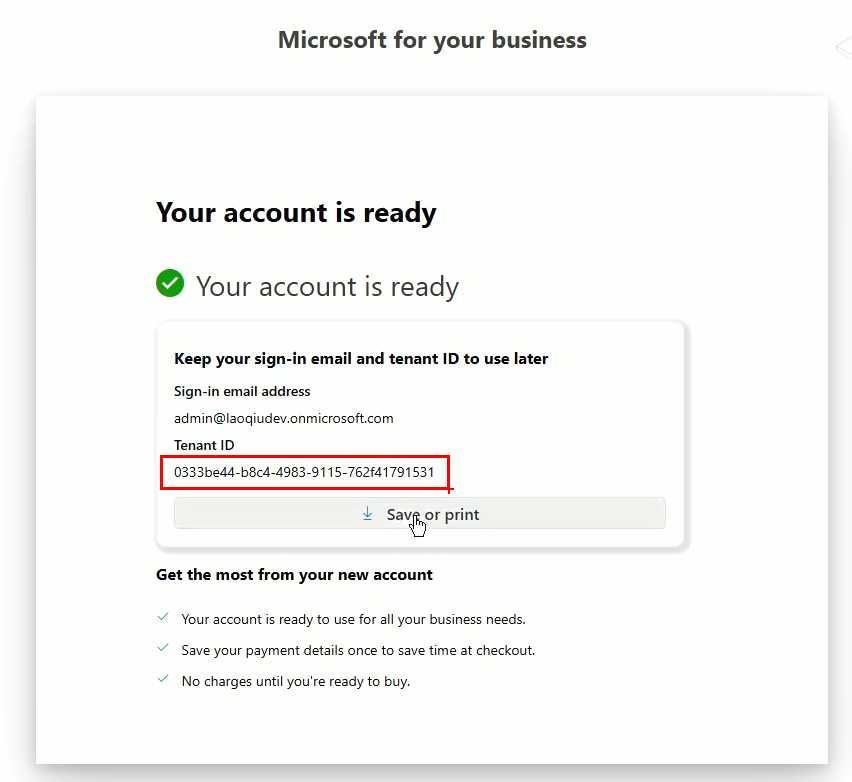This screenshot has width=852, height=782.
Task: Click the words 'Save or print' on the button
Action: point(433,514)
